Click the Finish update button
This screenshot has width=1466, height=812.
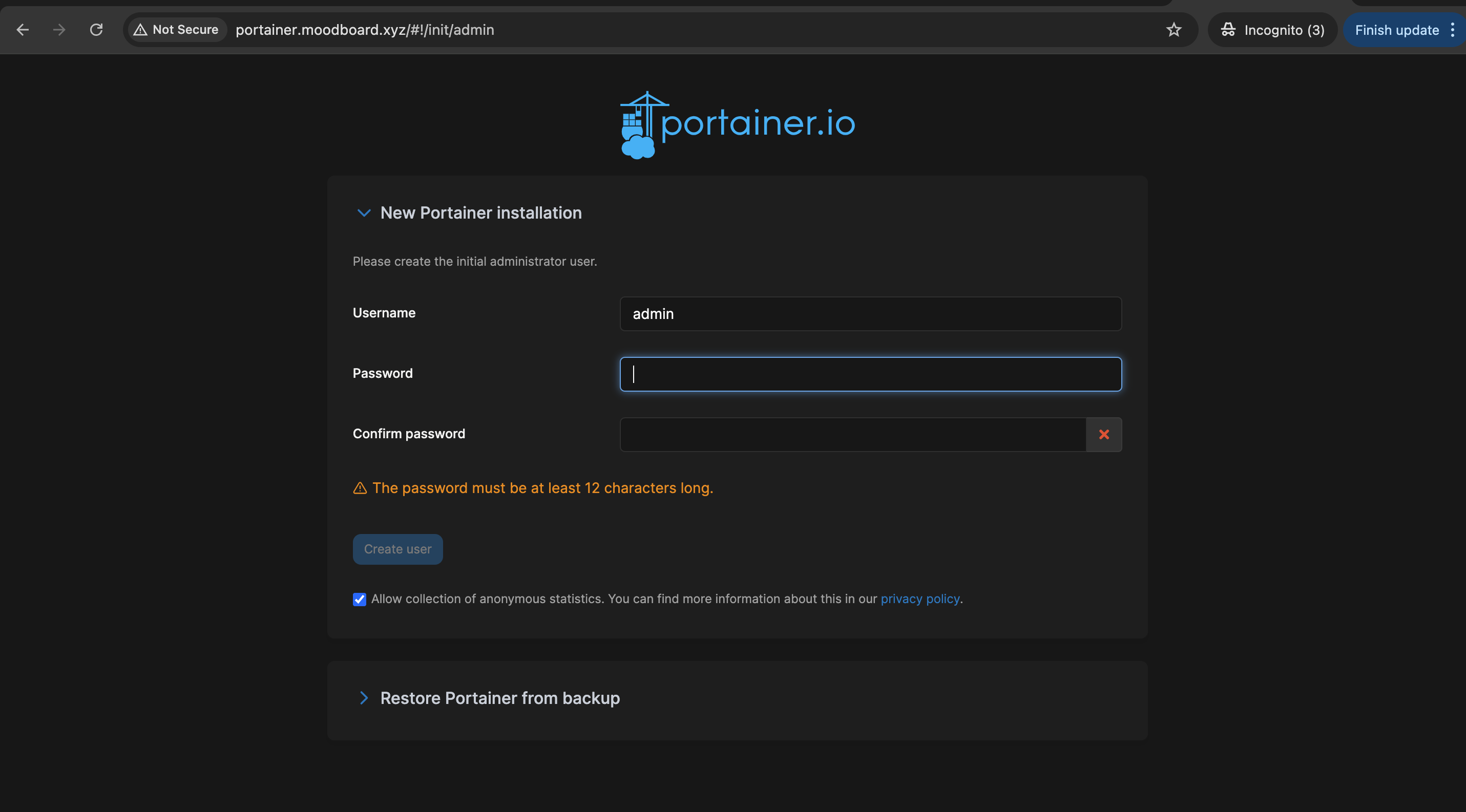[1396, 30]
